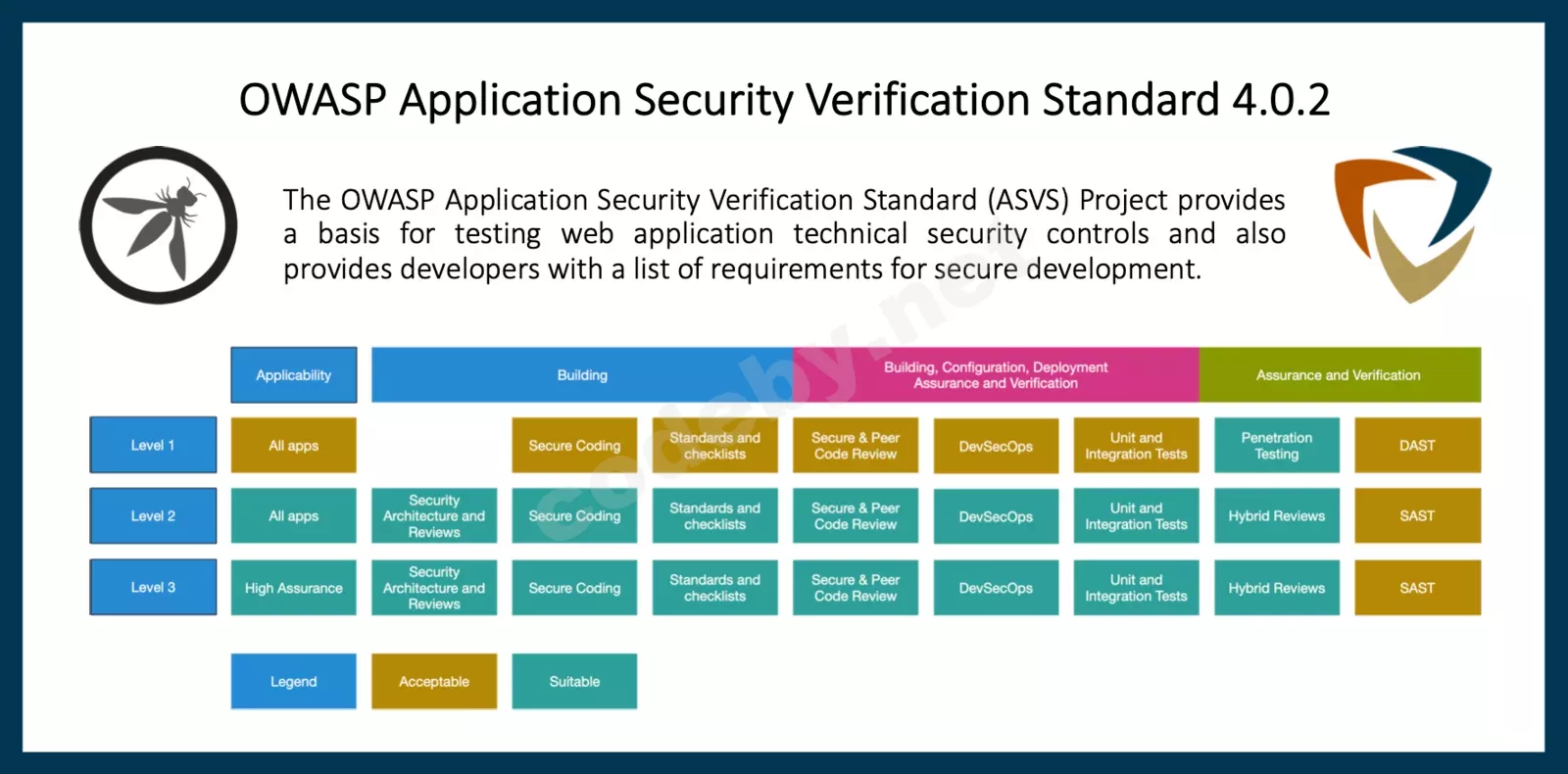
Task: Click the Level 2 row label
Action: 153,515
